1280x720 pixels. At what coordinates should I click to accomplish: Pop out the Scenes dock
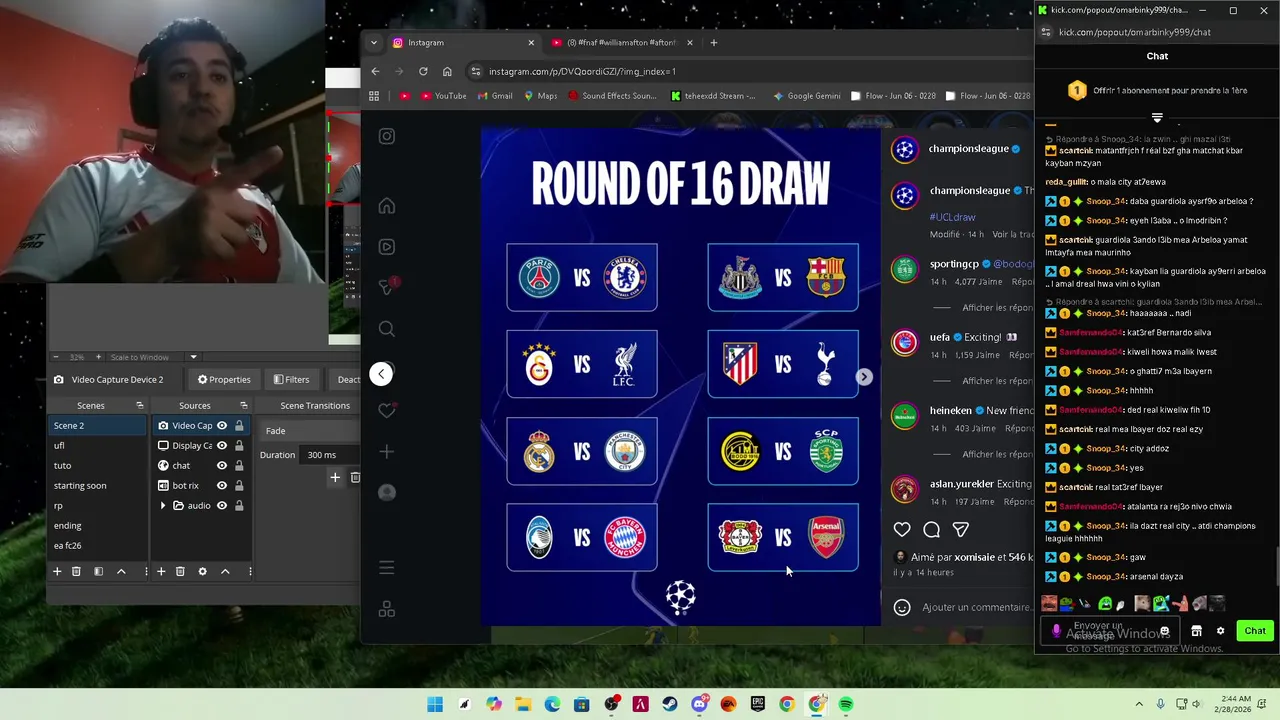click(x=139, y=406)
